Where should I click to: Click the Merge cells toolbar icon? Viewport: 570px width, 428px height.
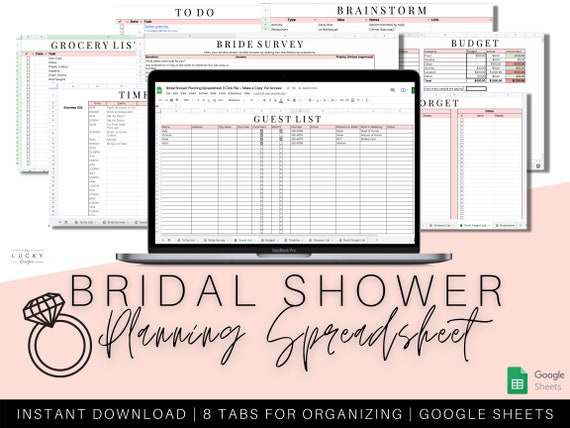[x=300, y=100]
